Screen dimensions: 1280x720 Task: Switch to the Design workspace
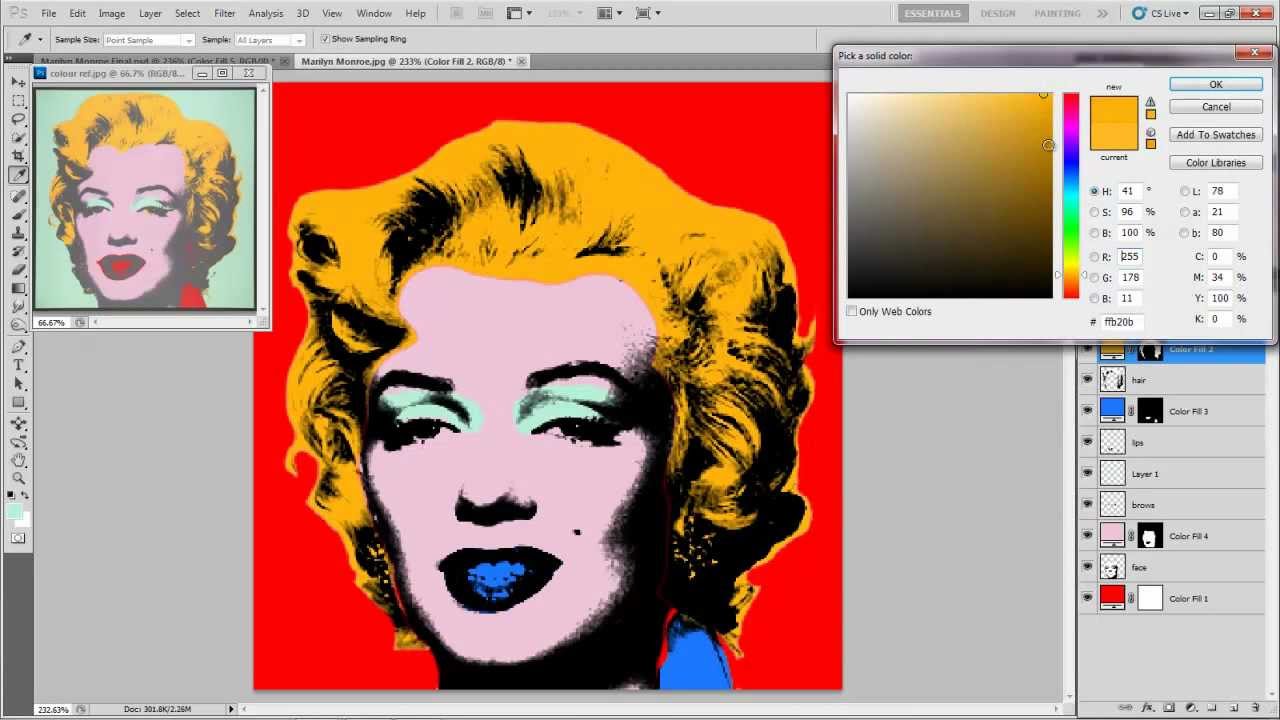click(x=997, y=13)
